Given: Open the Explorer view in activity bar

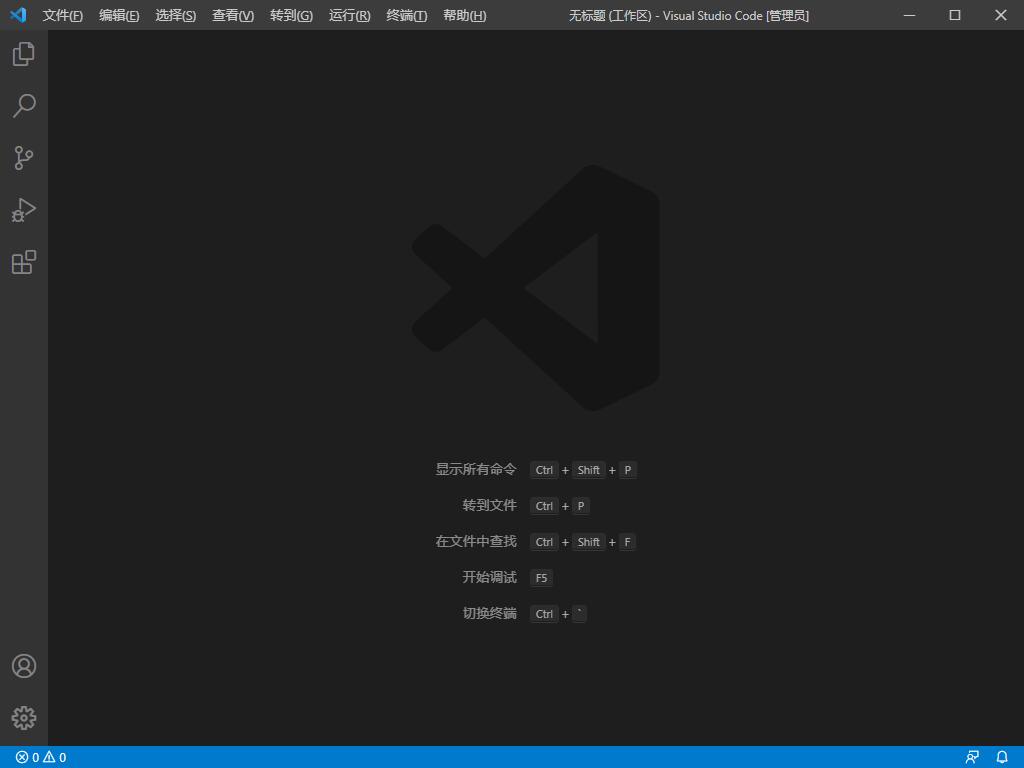Looking at the screenshot, I should click(24, 54).
